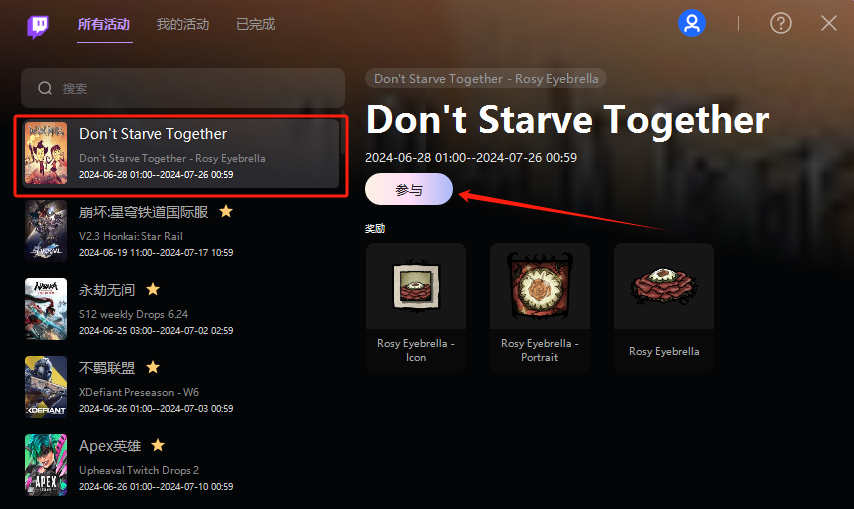Click the Rosy Eyebrella - Portrait reward
The width and height of the screenshot is (854, 509).
click(x=540, y=308)
